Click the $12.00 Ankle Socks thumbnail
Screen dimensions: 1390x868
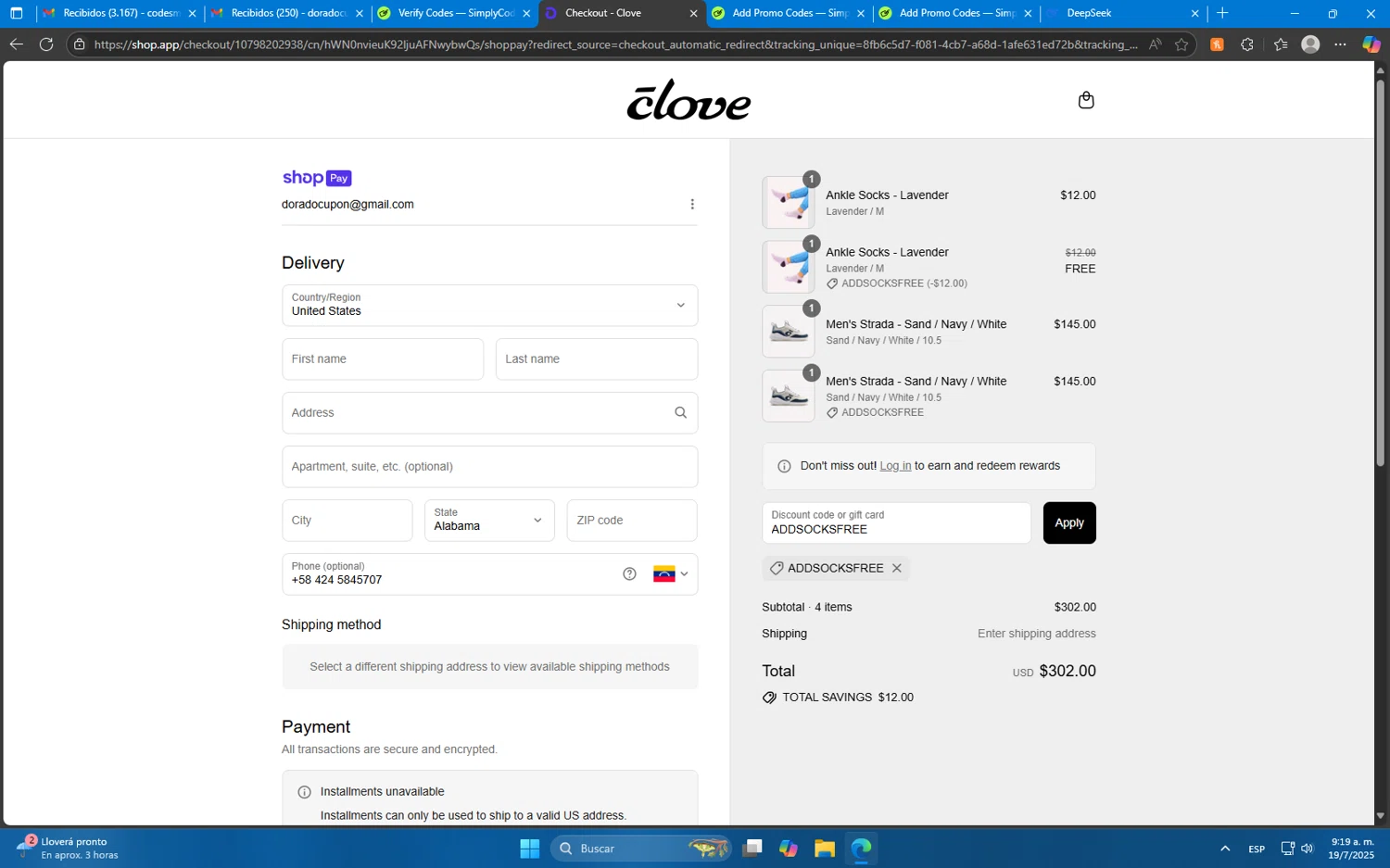click(789, 202)
